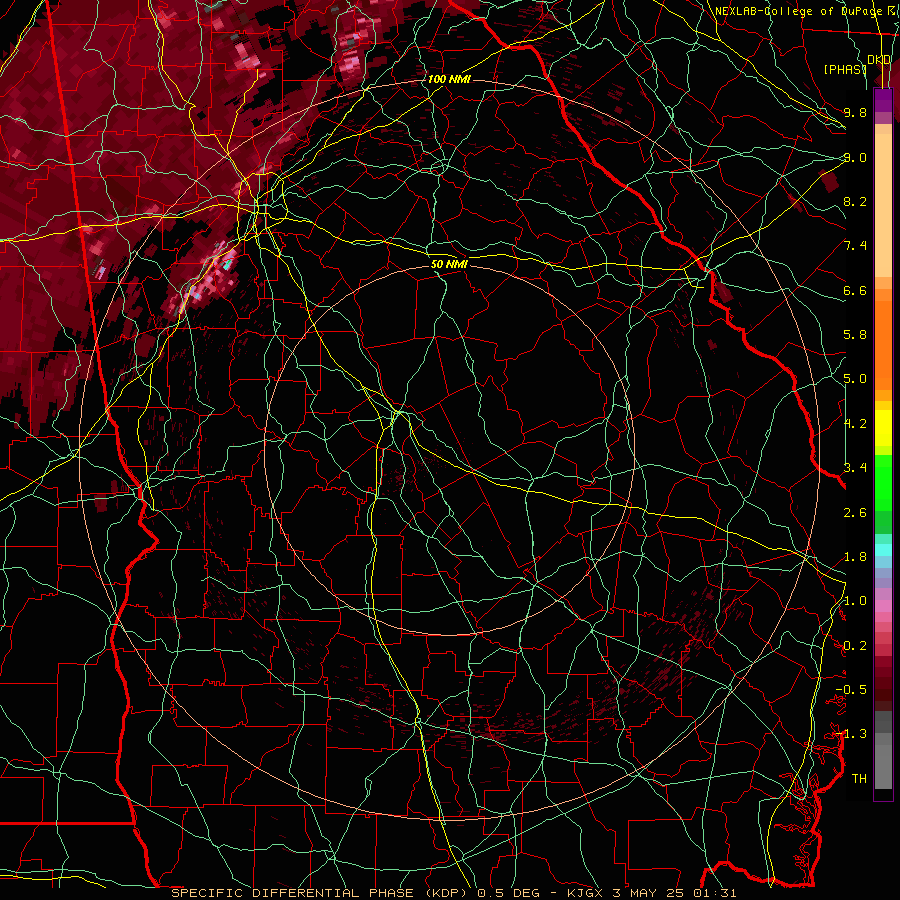Click the 50 NMI range ring label
The image size is (900, 900).
point(449,264)
